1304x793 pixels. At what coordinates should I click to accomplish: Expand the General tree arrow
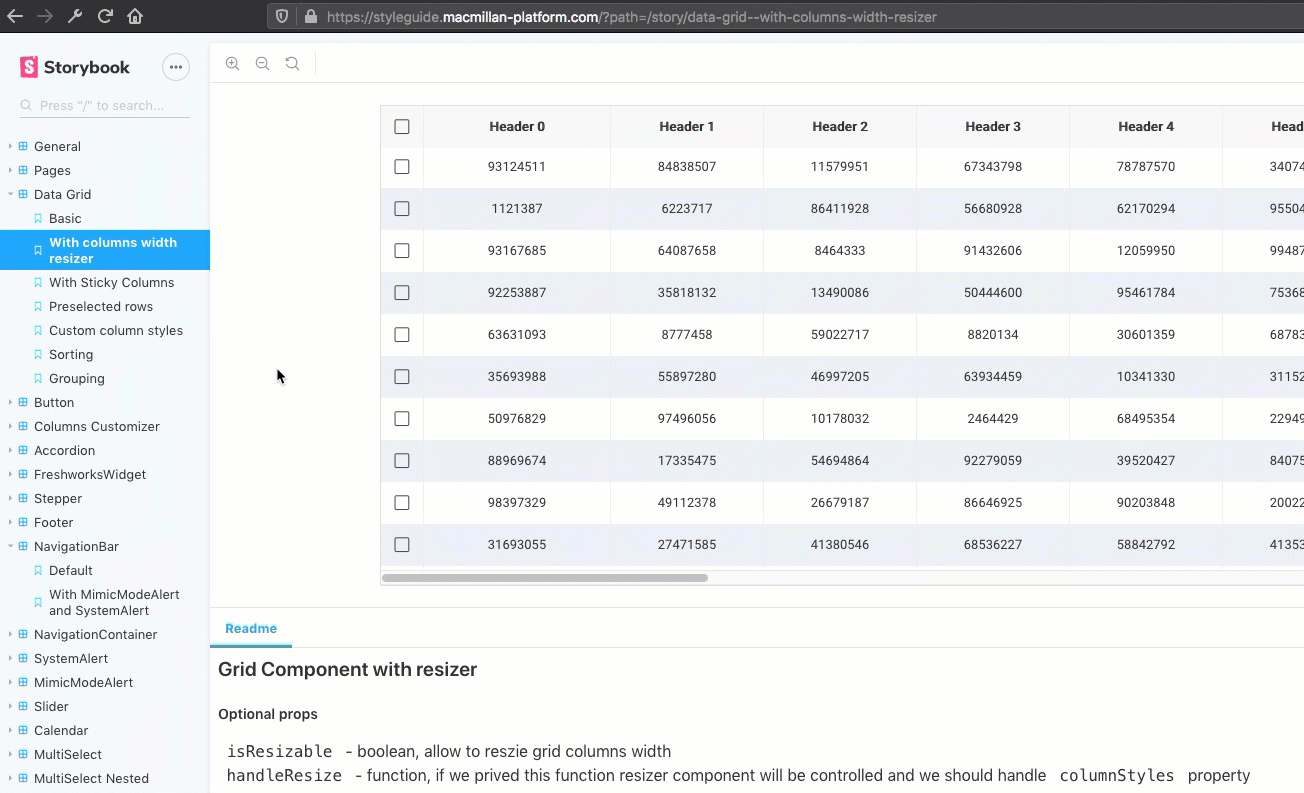10,146
